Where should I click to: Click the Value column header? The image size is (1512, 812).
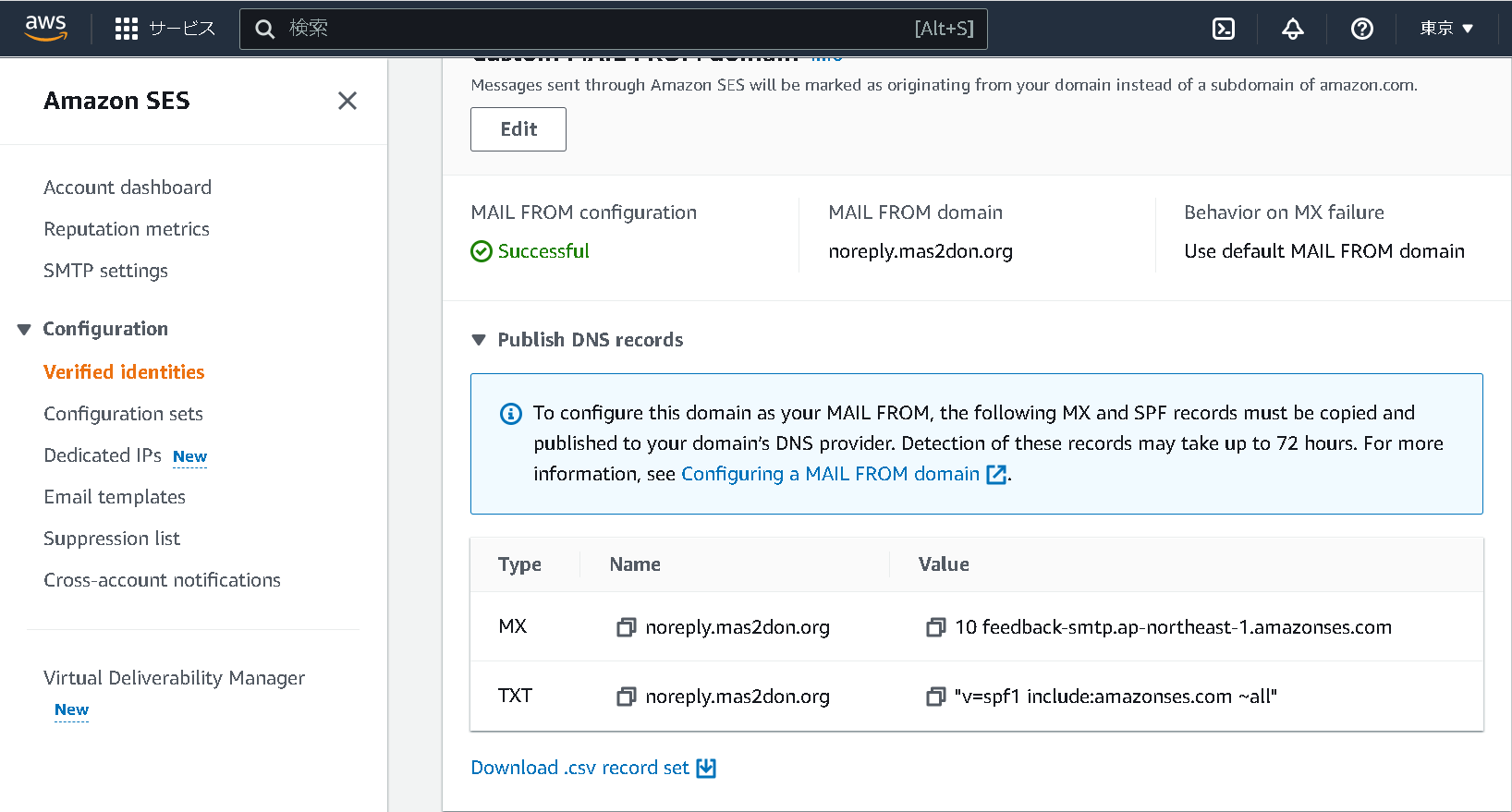tap(944, 564)
